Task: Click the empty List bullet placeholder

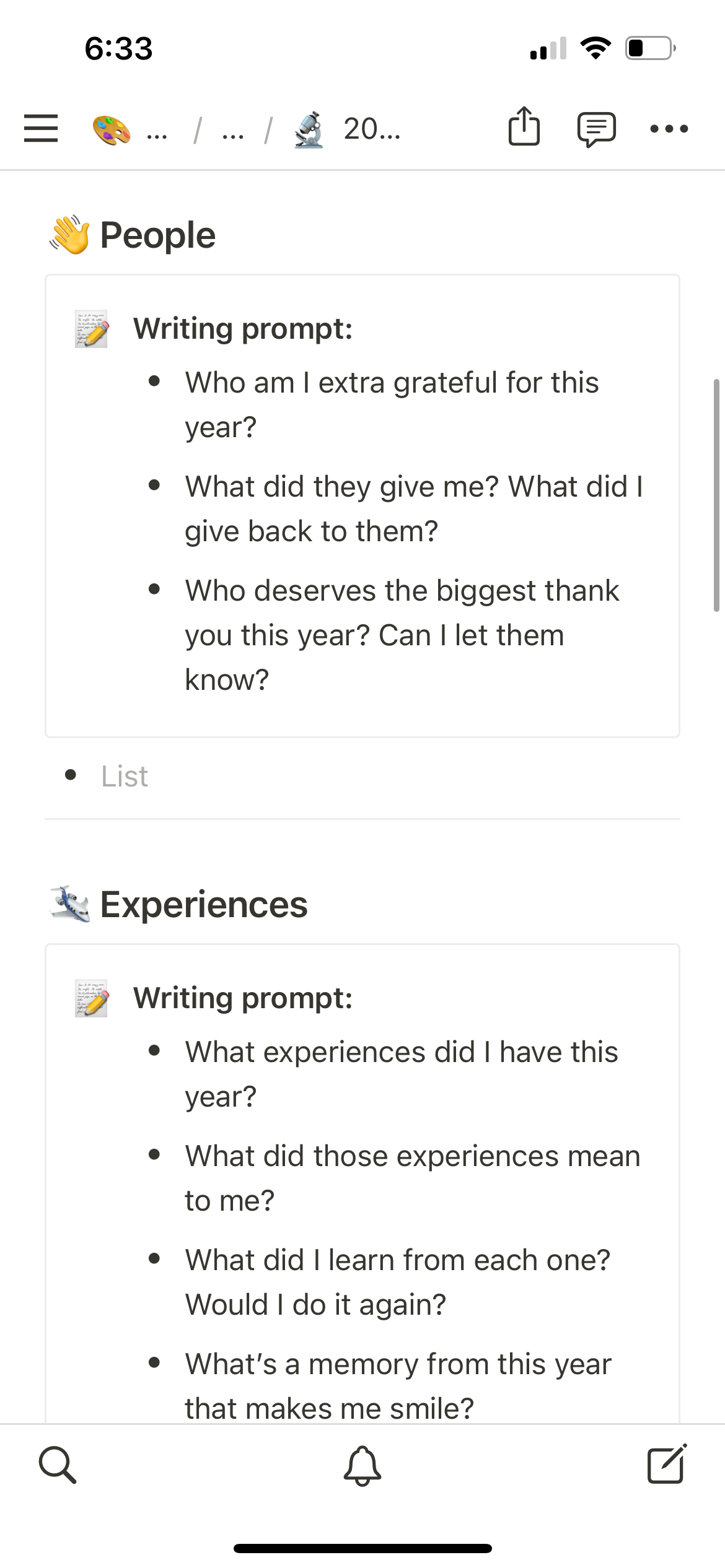Action: 125,776
